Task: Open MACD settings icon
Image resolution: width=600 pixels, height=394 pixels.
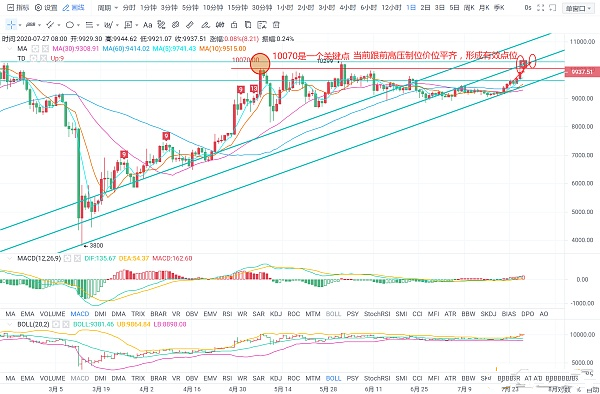Action: coord(67,259)
